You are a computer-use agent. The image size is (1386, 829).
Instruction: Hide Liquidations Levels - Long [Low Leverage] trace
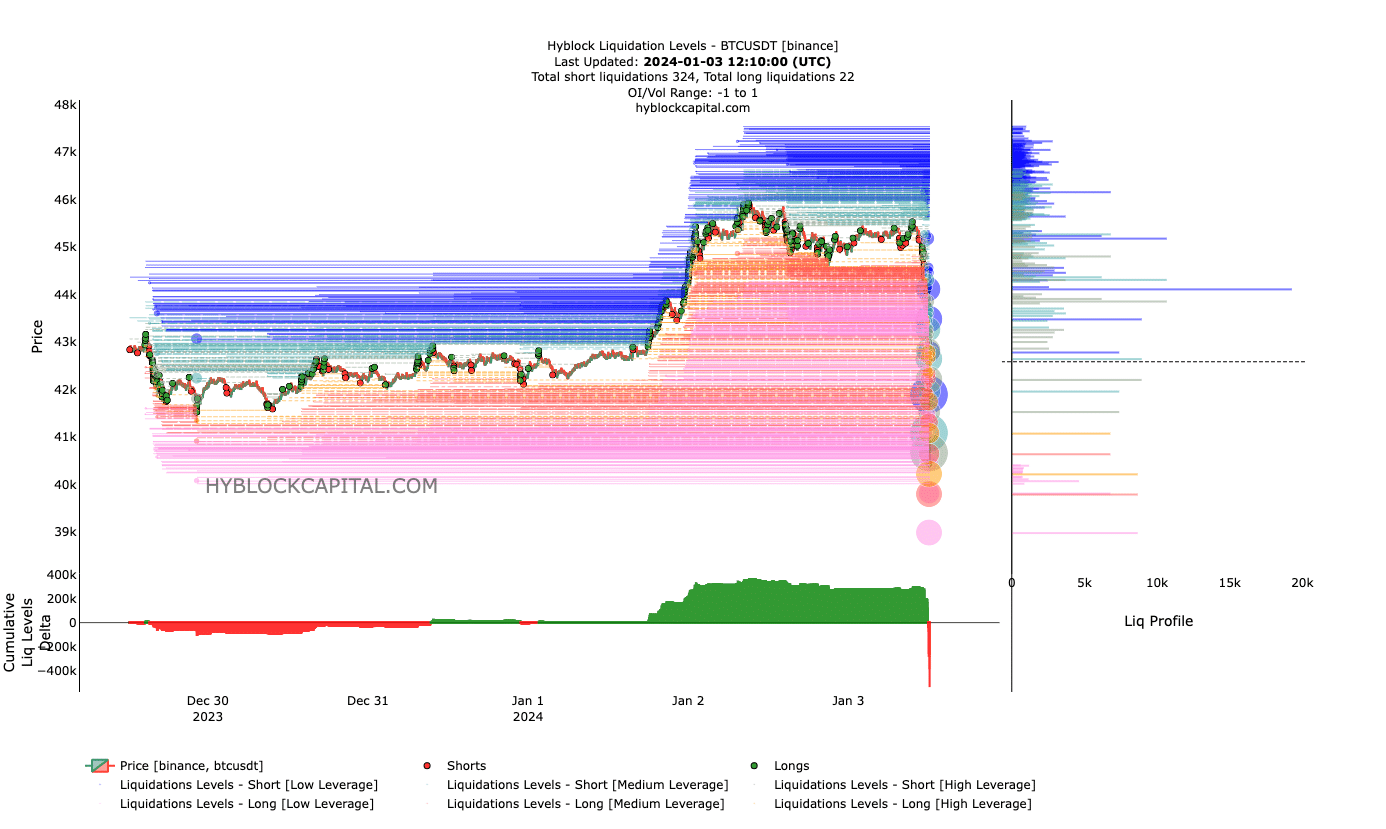pyautogui.click(x=247, y=804)
